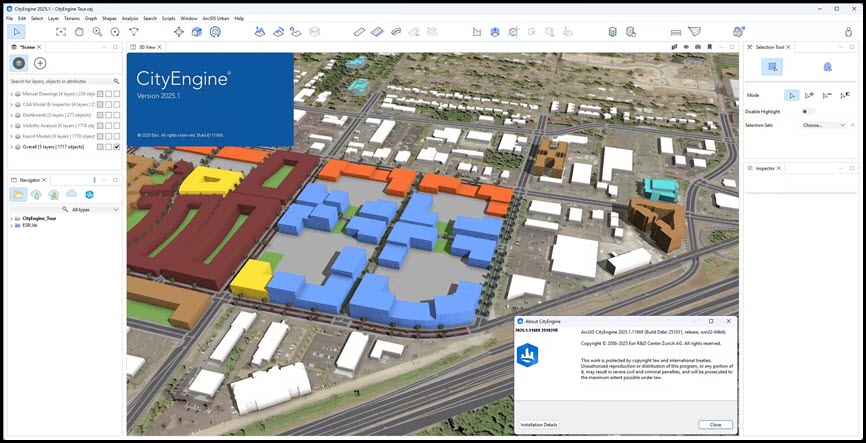Select lasso selection in Selection Tool
Image resolution: width=866 pixels, height=443 pixels.
tap(827, 67)
